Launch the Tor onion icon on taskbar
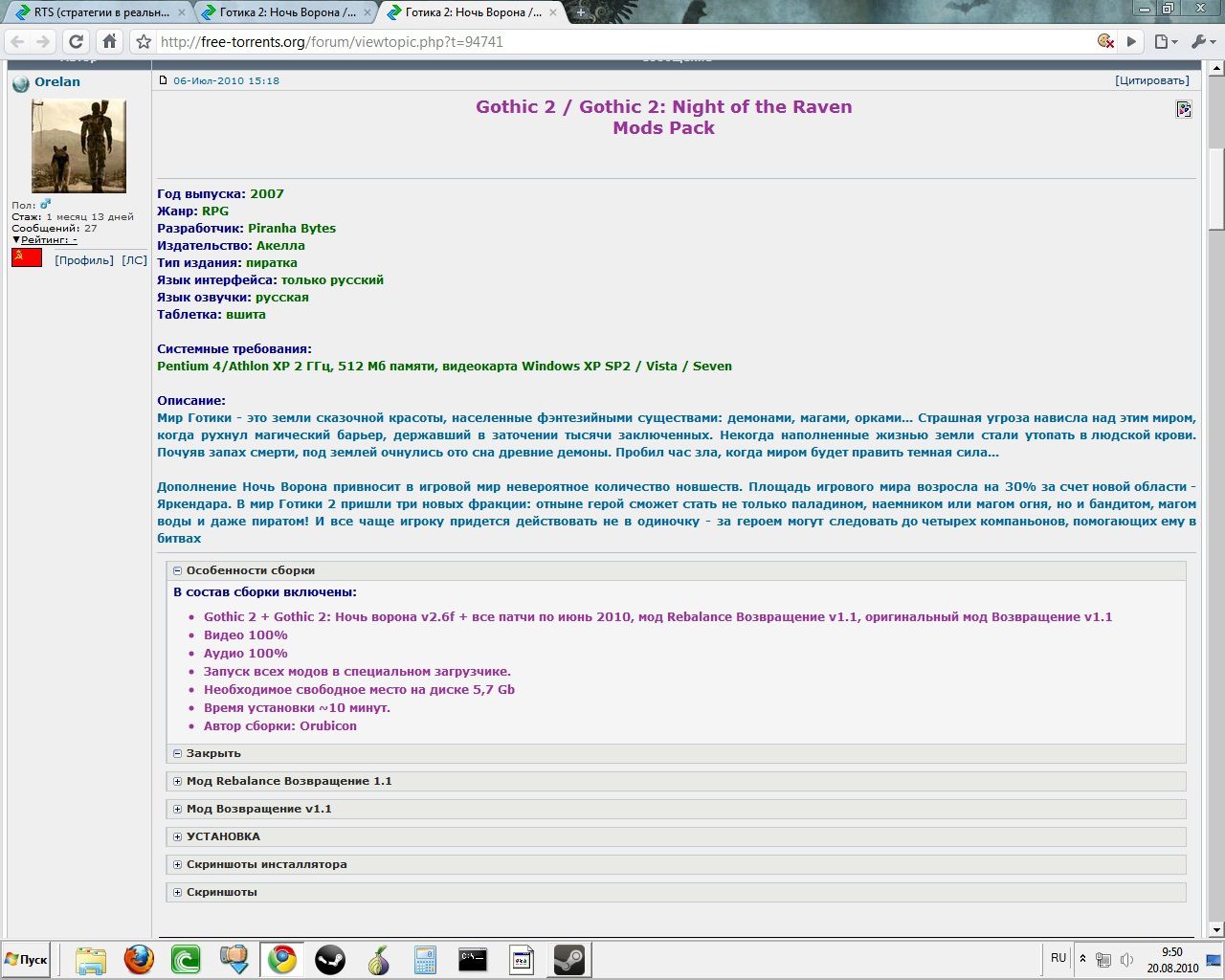1225x980 pixels. click(378, 960)
